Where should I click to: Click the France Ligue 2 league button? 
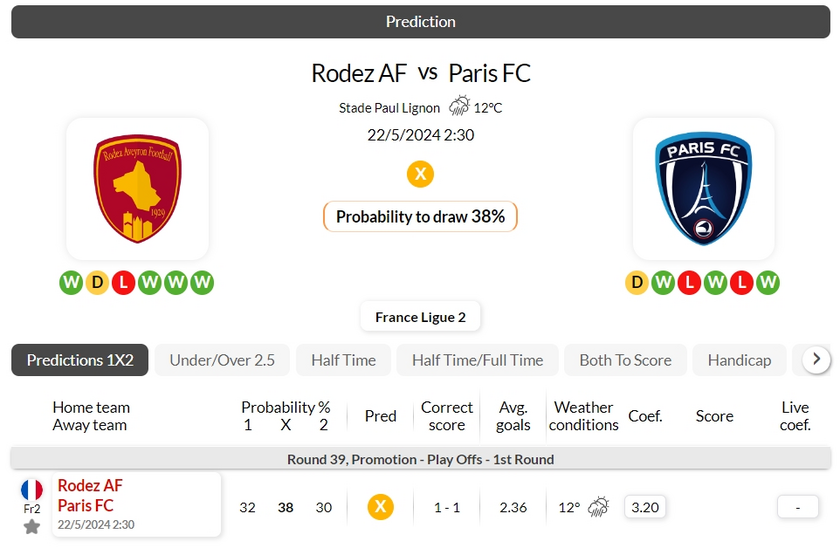pyautogui.click(x=420, y=317)
